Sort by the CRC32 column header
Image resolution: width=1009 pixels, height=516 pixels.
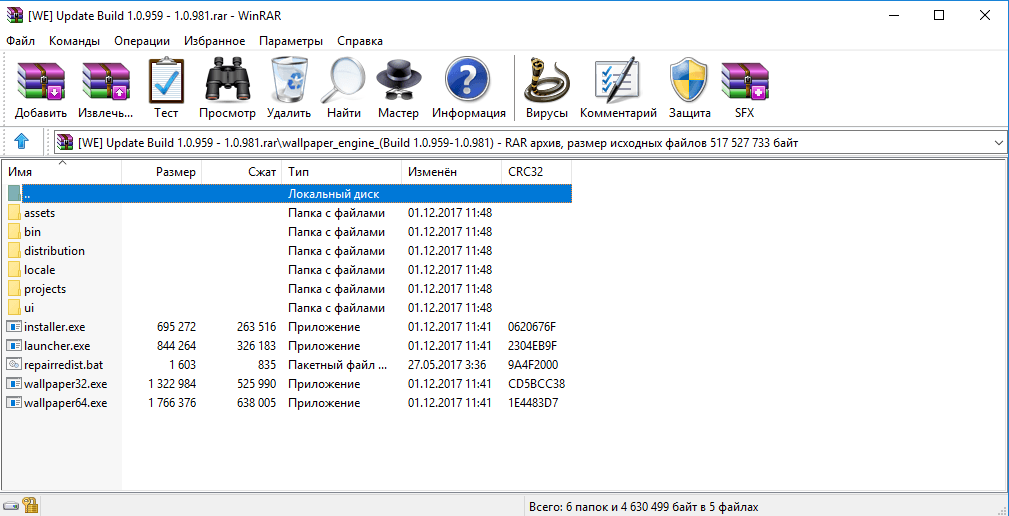(x=536, y=172)
